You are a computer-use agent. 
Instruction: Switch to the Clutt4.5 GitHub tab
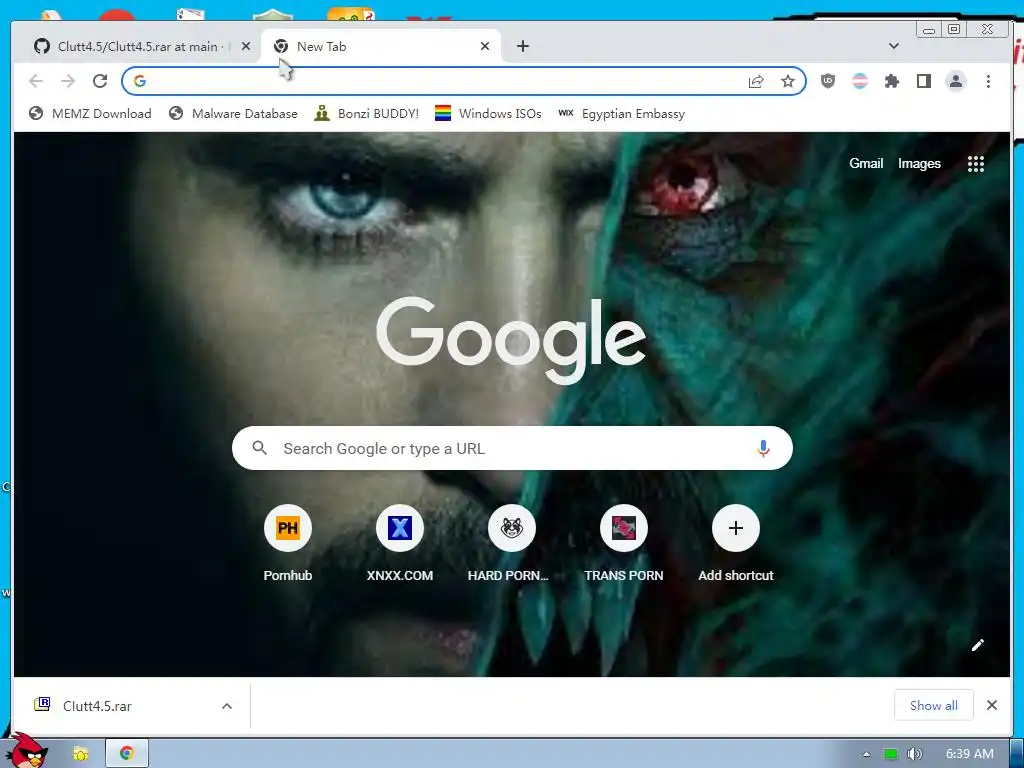[x=136, y=46]
